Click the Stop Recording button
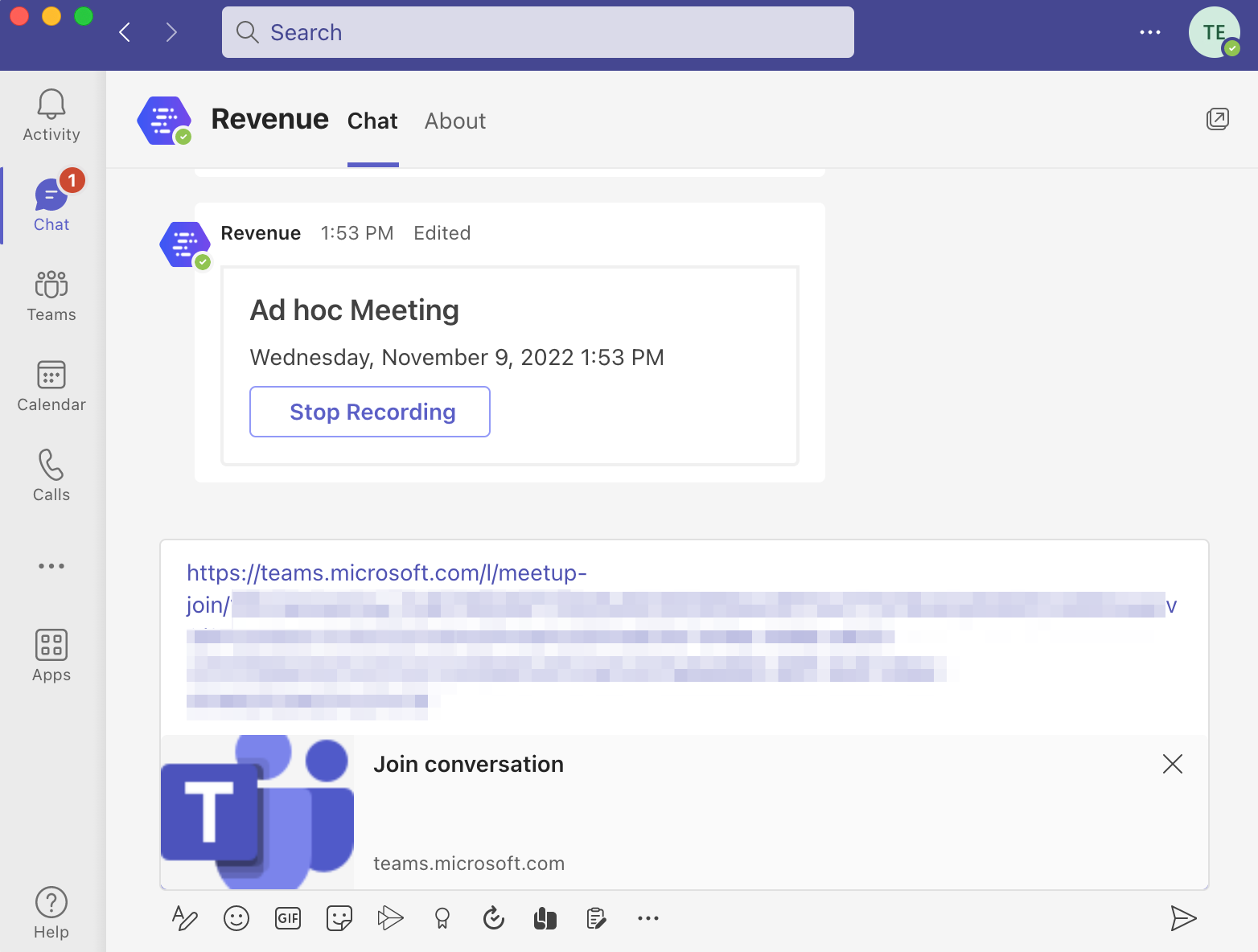 (370, 412)
